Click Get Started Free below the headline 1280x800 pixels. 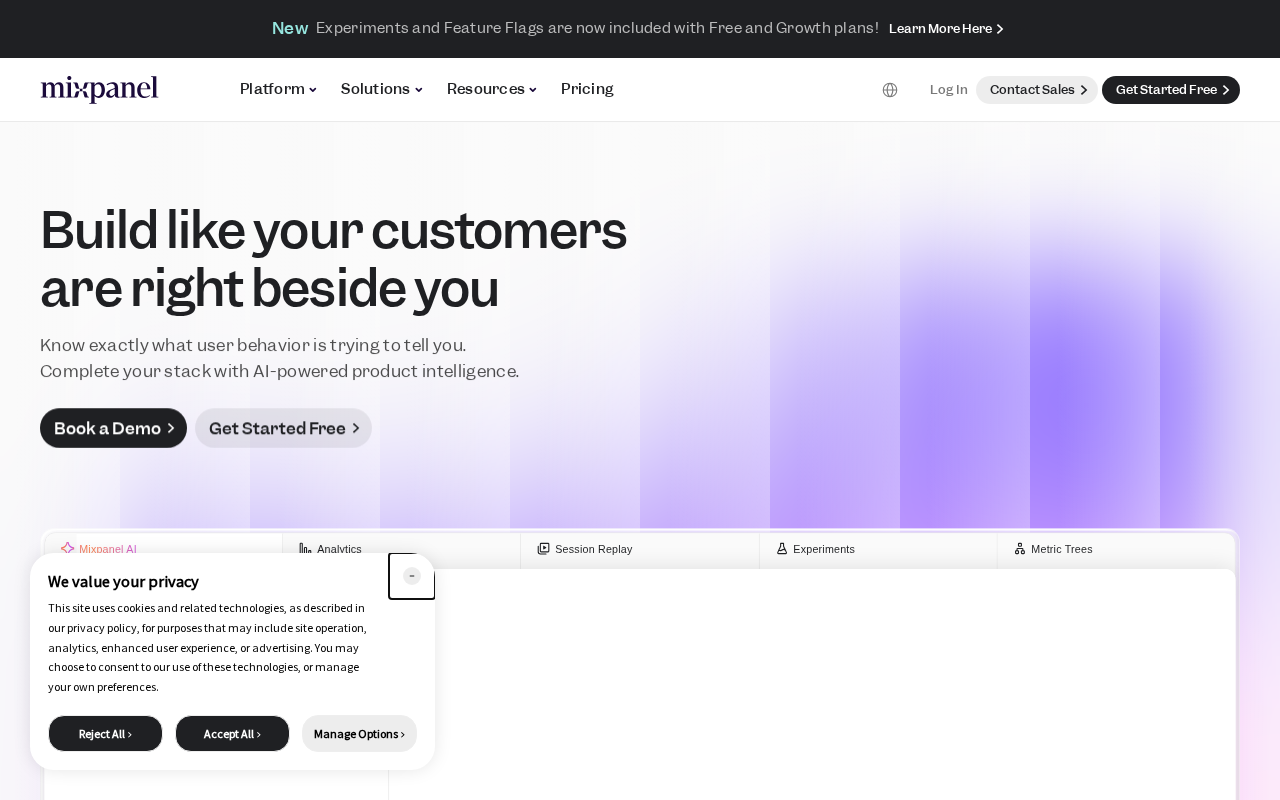click(x=284, y=428)
